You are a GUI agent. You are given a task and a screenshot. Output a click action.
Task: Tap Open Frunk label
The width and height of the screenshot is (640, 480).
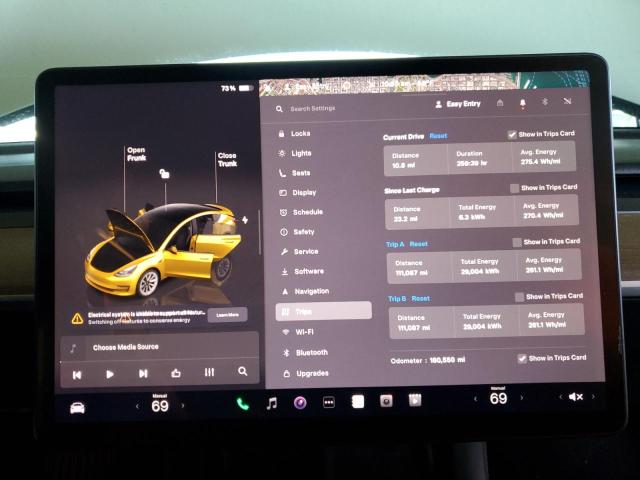[x=136, y=154]
